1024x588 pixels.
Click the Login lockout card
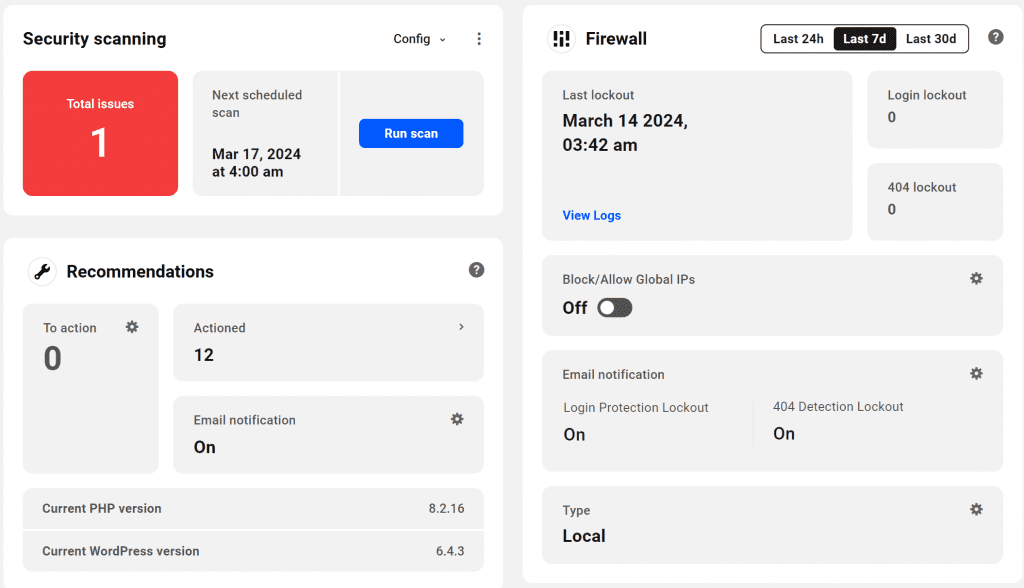(x=935, y=110)
